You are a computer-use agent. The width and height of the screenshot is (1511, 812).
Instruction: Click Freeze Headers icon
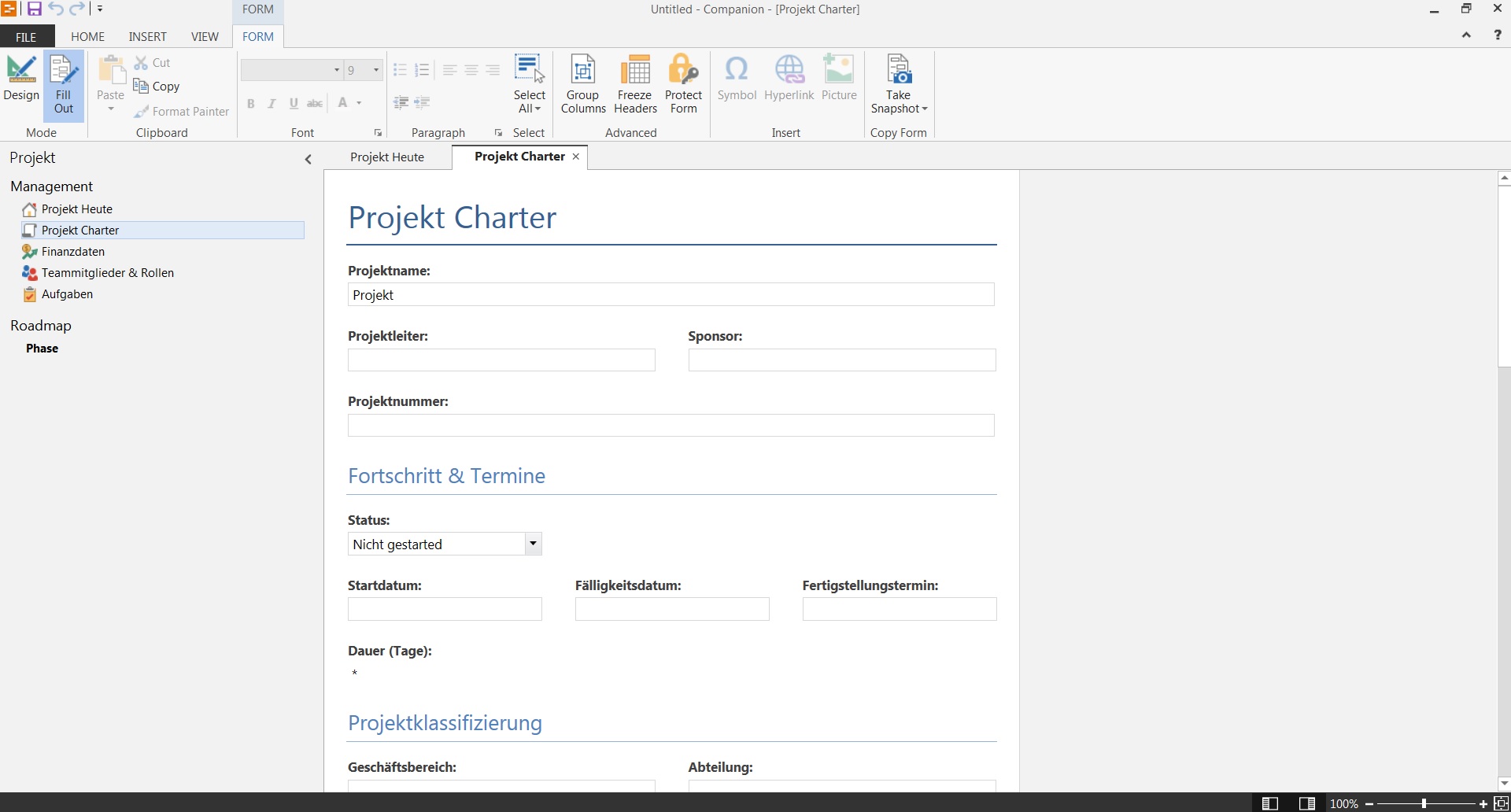click(635, 70)
